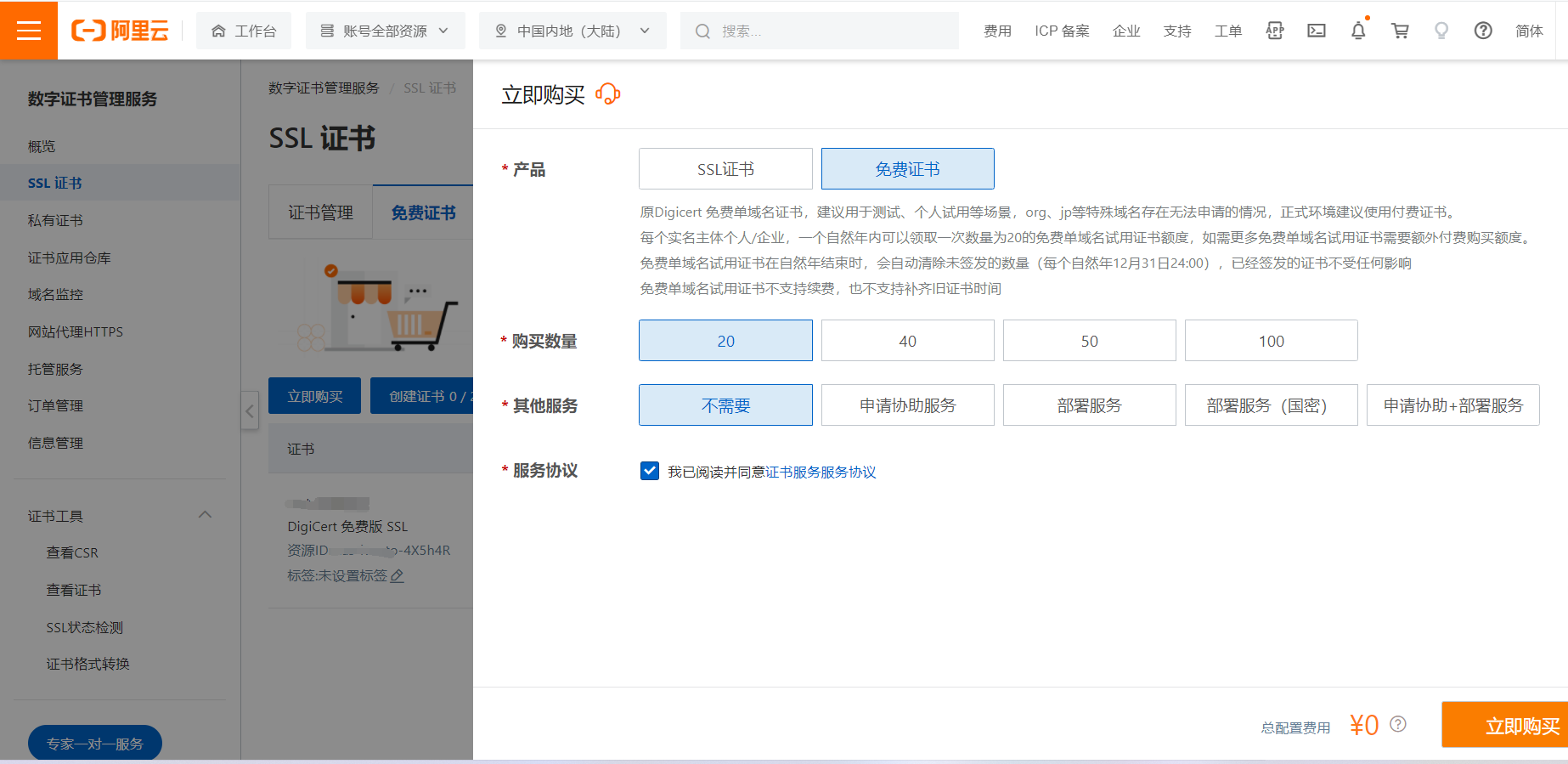This screenshot has width=1568, height=764.
Task: Expand the 中国内地(大陆) region dropdown
Action: tap(572, 31)
